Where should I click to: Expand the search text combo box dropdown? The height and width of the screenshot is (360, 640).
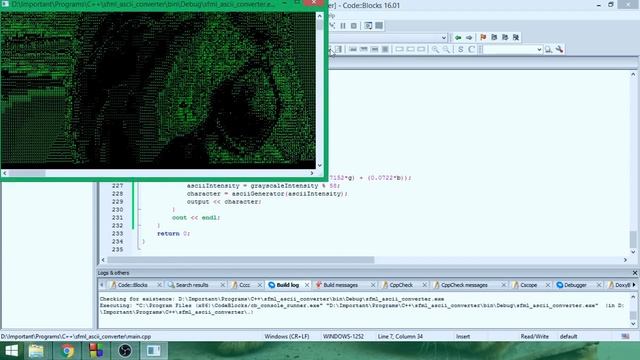(539, 49)
